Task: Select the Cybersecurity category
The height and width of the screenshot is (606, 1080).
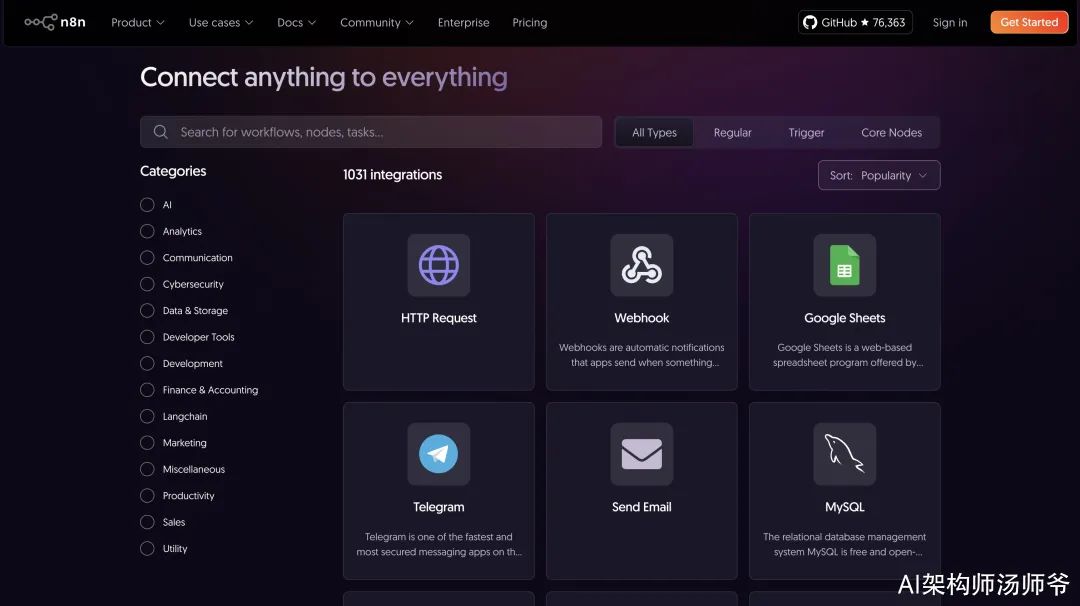Action: click(x=182, y=284)
